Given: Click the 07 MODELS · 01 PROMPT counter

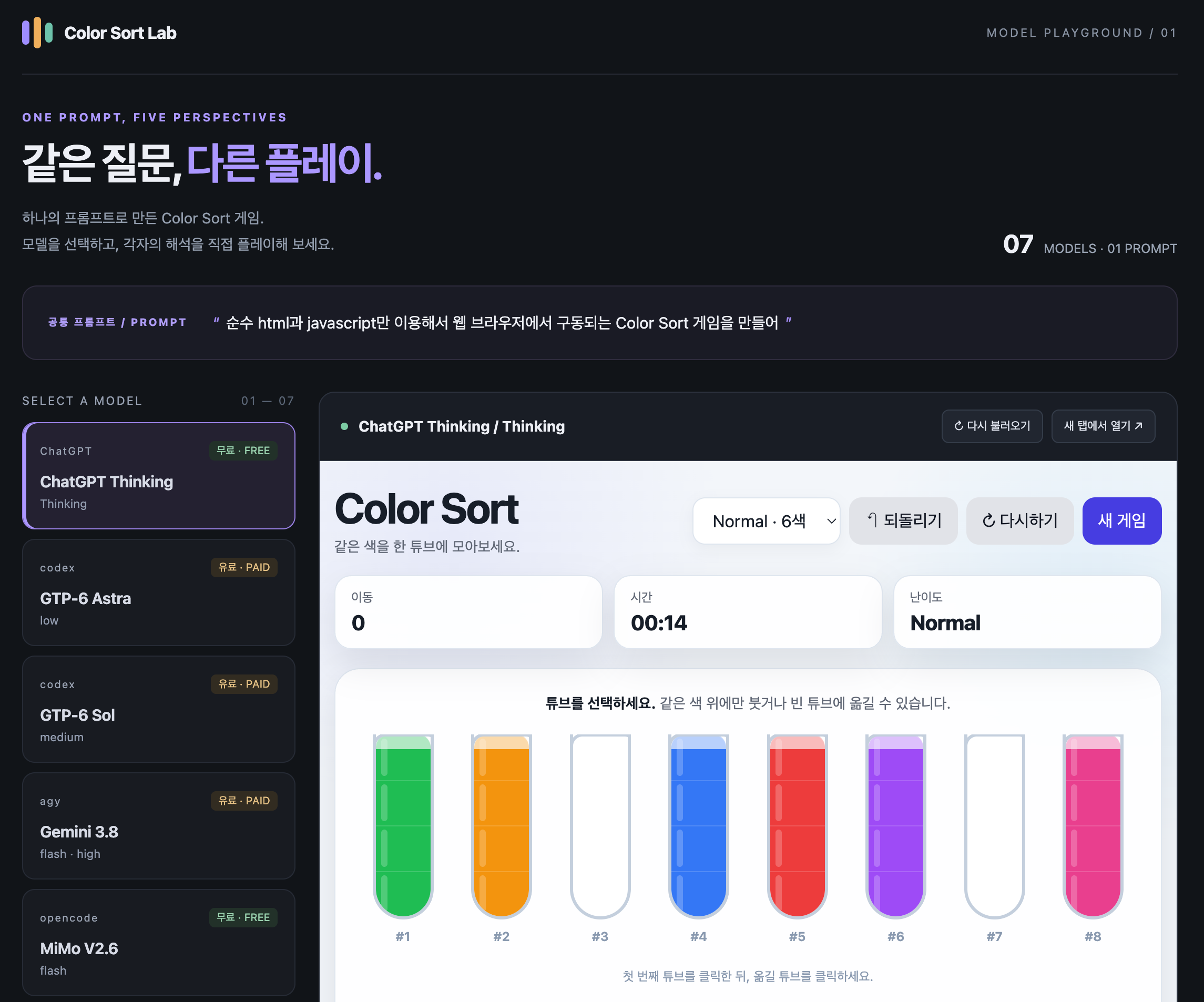Looking at the screenshot, I should [1090, 246].
